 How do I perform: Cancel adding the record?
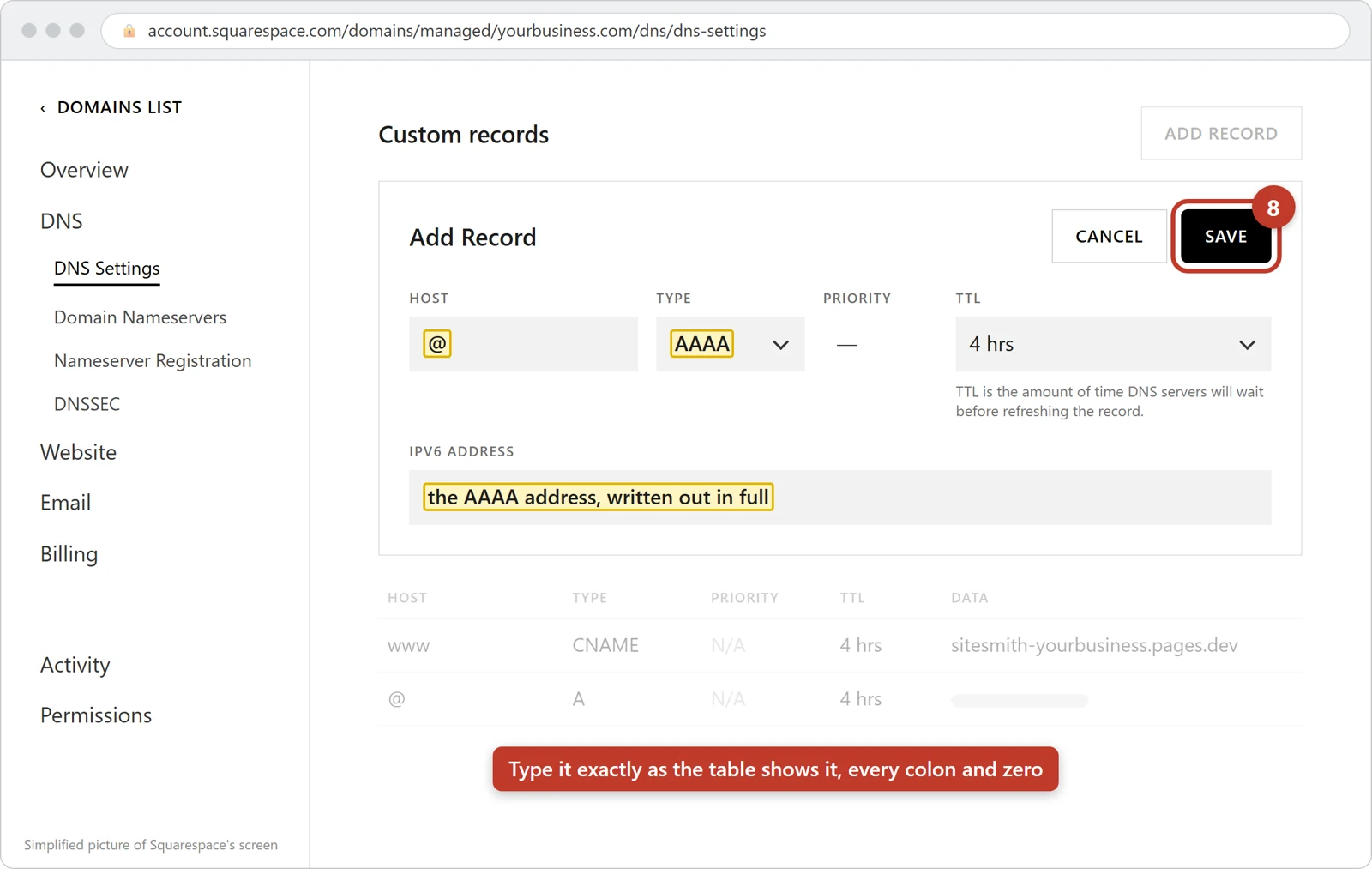(x=1109, y=237)
